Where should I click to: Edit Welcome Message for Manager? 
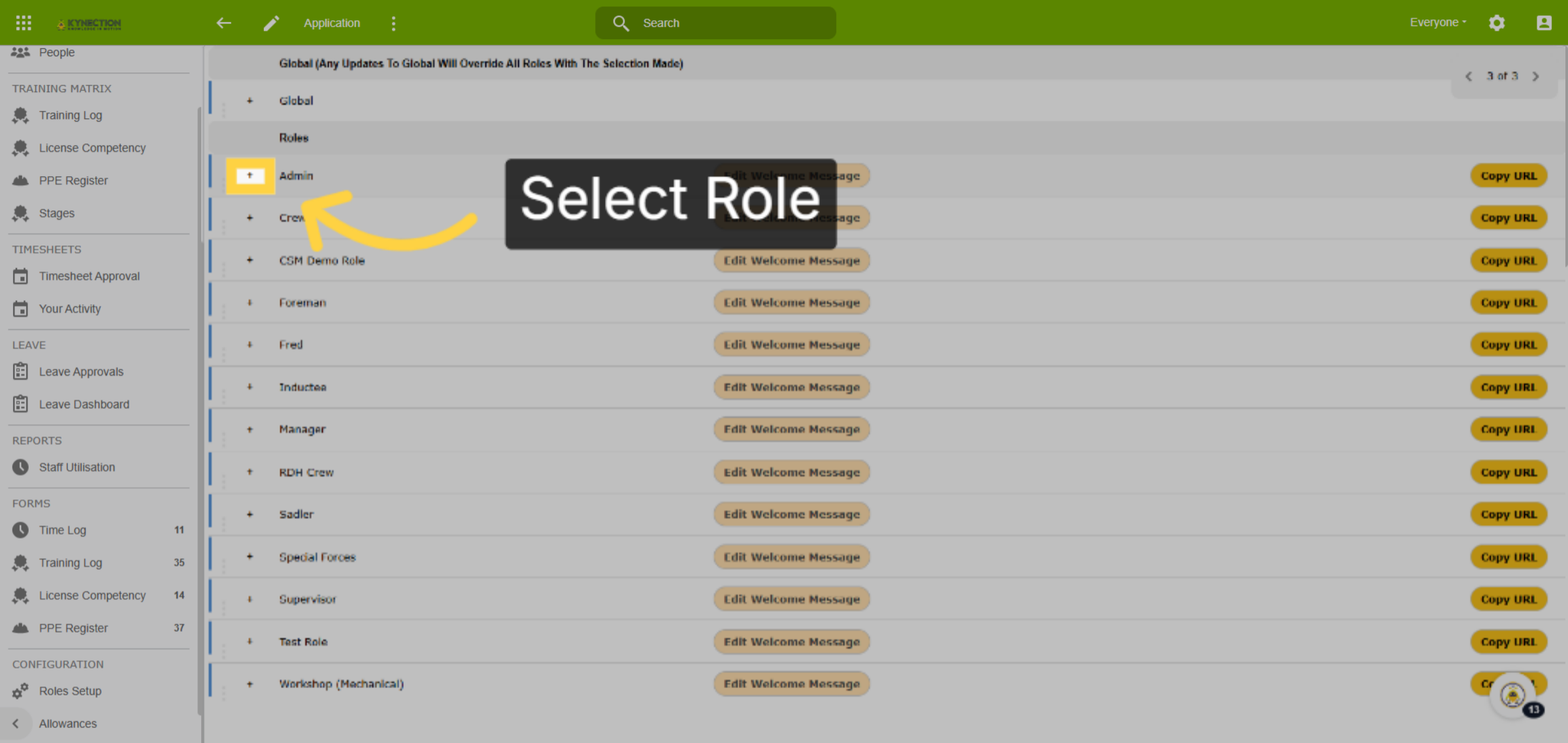792,430
